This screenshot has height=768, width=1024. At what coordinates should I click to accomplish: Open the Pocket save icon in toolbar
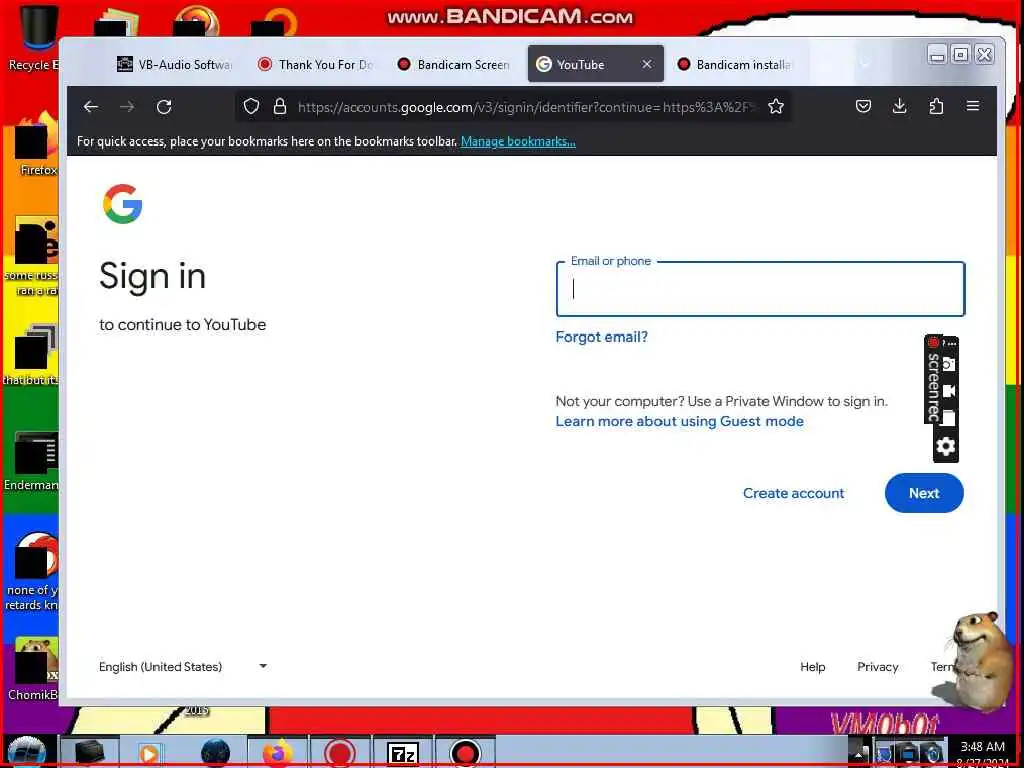pyautogui.click(x=863, y=106)
